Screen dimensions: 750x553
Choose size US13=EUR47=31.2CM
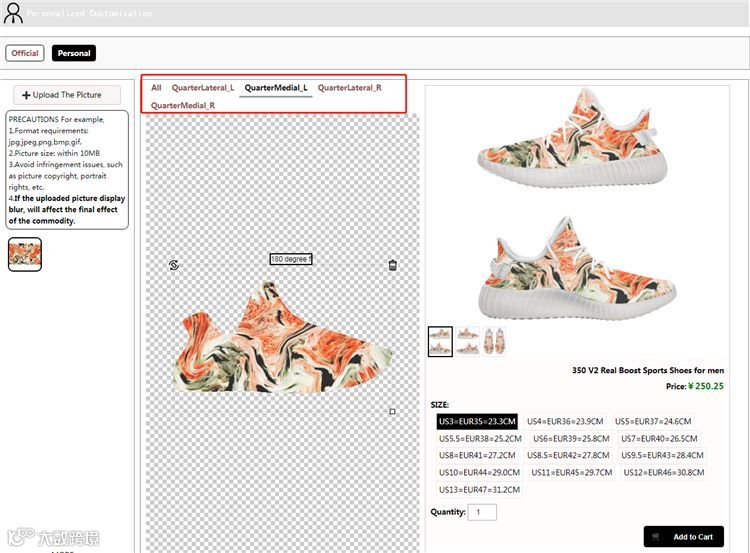(479, 490)
